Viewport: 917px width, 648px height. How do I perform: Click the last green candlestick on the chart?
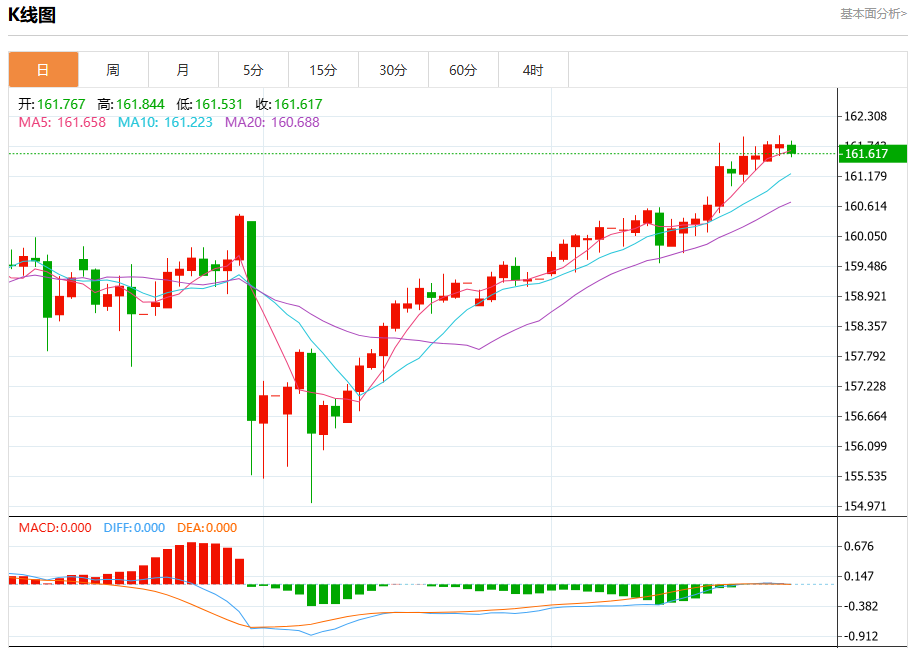coord(792,149)
